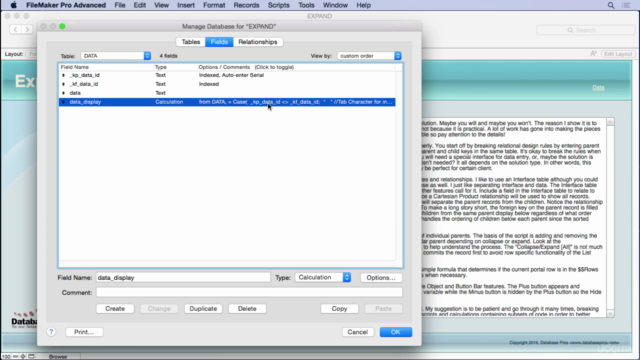Open the Scripts menu
640x360 pixels.
coord(278,5)
